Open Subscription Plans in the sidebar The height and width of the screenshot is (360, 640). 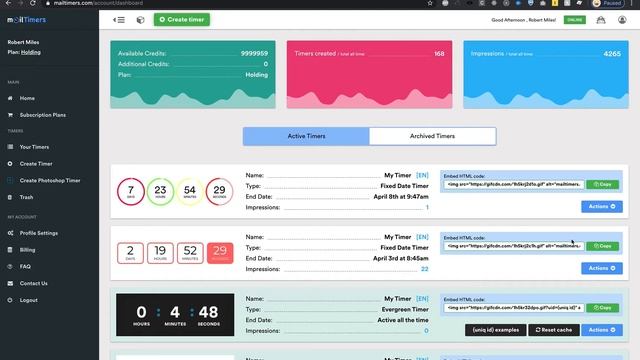click(42, 115)
